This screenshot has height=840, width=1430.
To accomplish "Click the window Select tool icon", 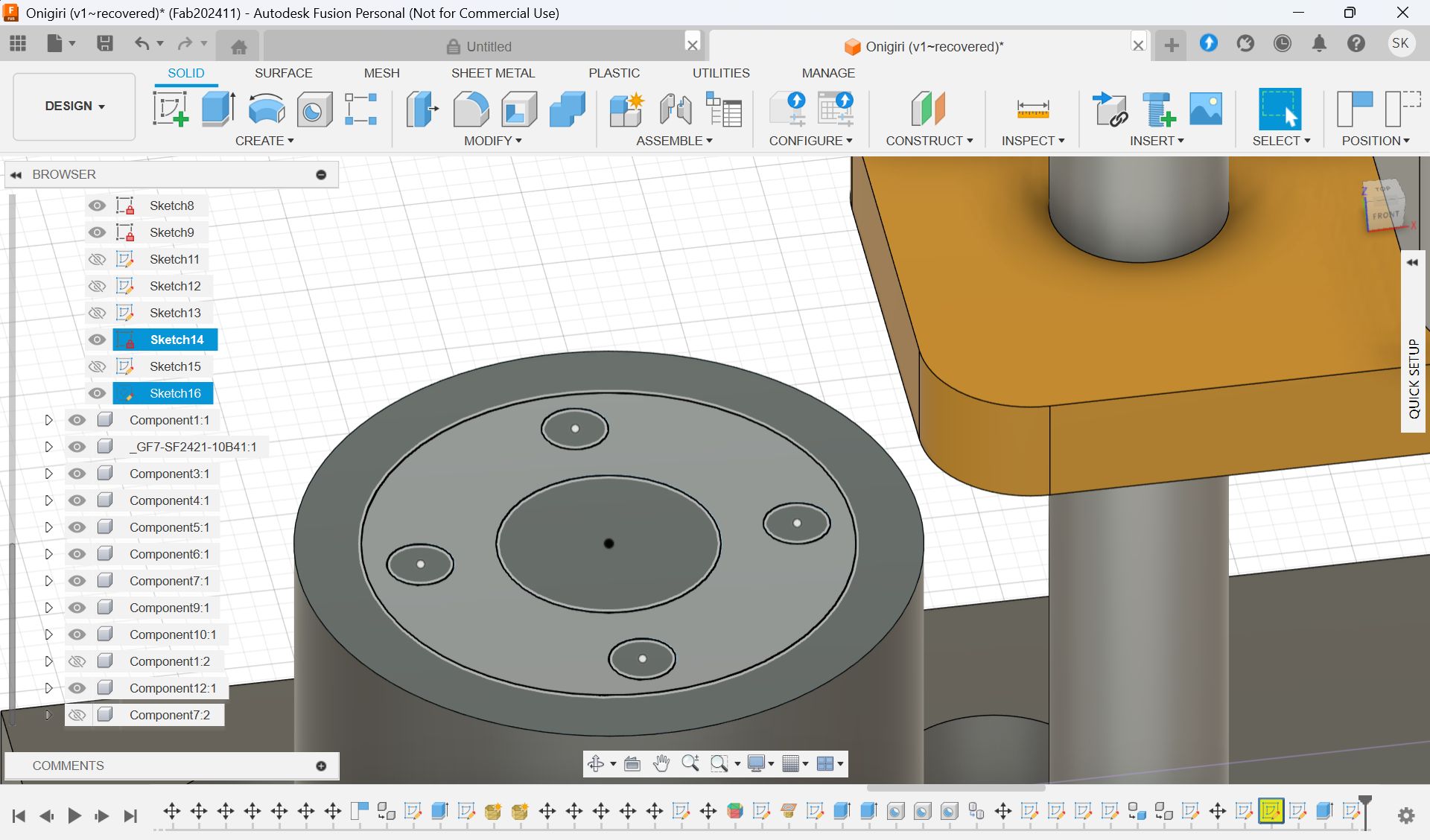I will pos(1280,109).
